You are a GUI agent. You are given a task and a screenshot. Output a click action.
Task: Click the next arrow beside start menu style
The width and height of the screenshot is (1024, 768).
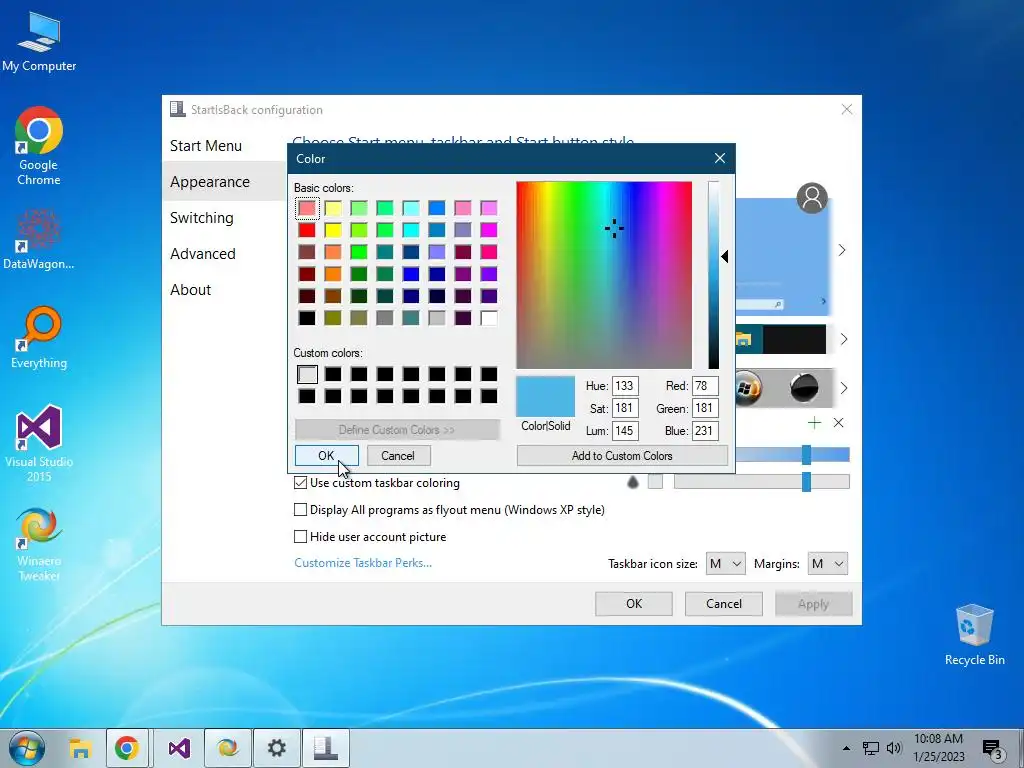click(x=842, y=250)
